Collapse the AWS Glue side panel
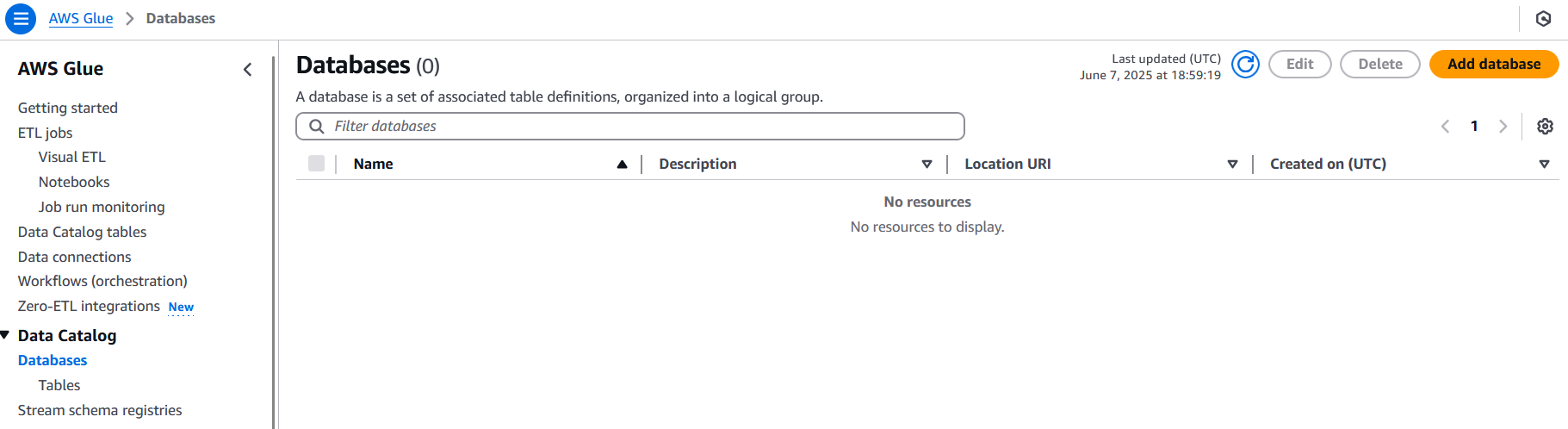Viewport: 1568px width, 429px height. [x=248, y=69]
